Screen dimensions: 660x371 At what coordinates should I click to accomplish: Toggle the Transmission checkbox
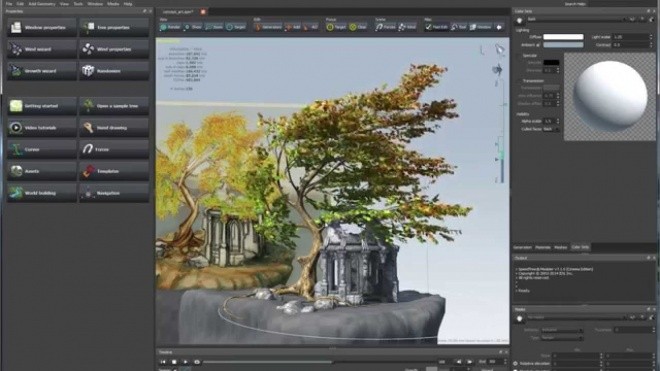(x=519, y=81)
